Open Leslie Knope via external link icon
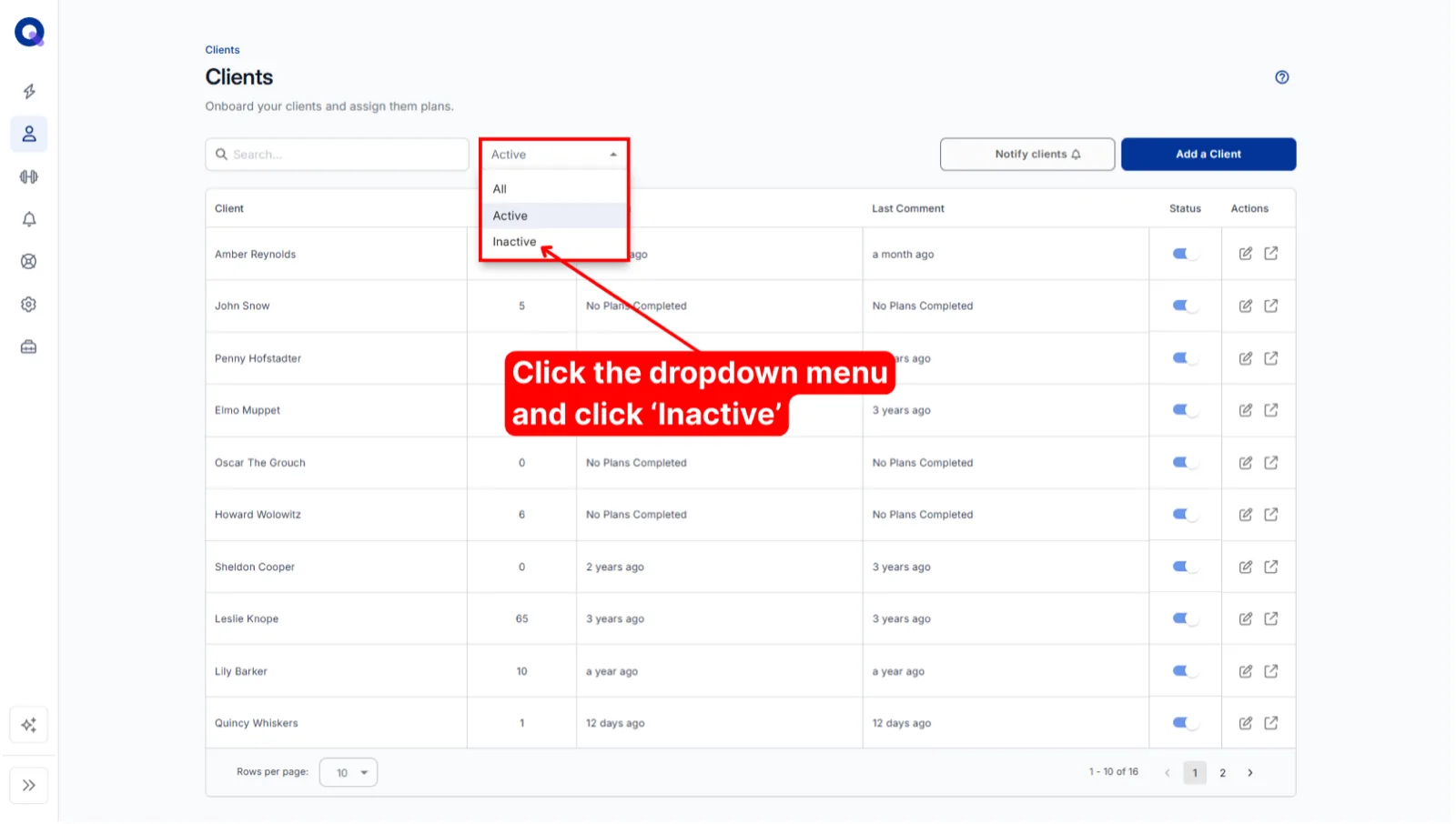1456x824 pixels. [1270, 618]
